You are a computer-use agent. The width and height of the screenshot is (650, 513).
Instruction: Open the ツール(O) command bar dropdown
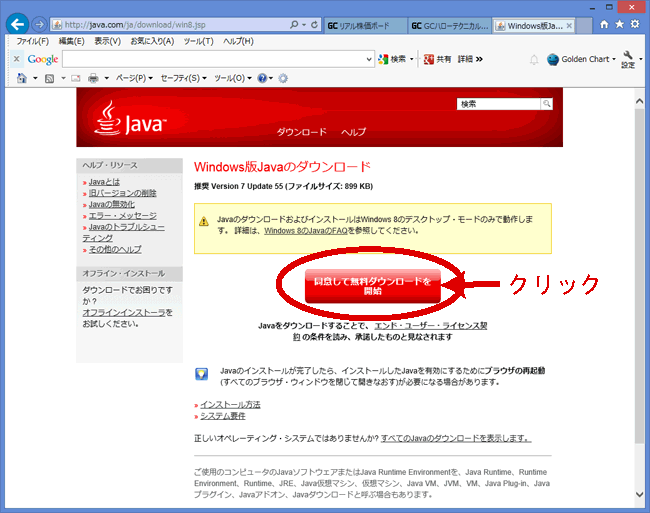233,78
